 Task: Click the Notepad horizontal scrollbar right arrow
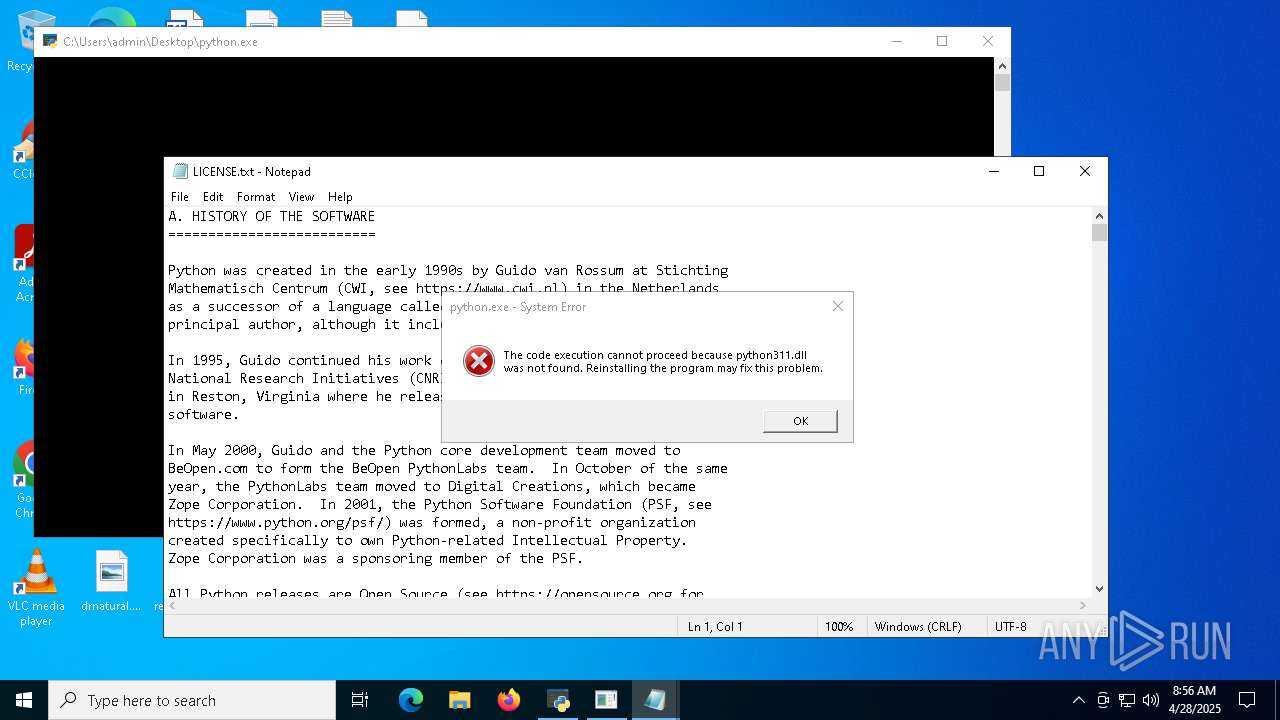pyautogui.click(x=1082, y=605)
